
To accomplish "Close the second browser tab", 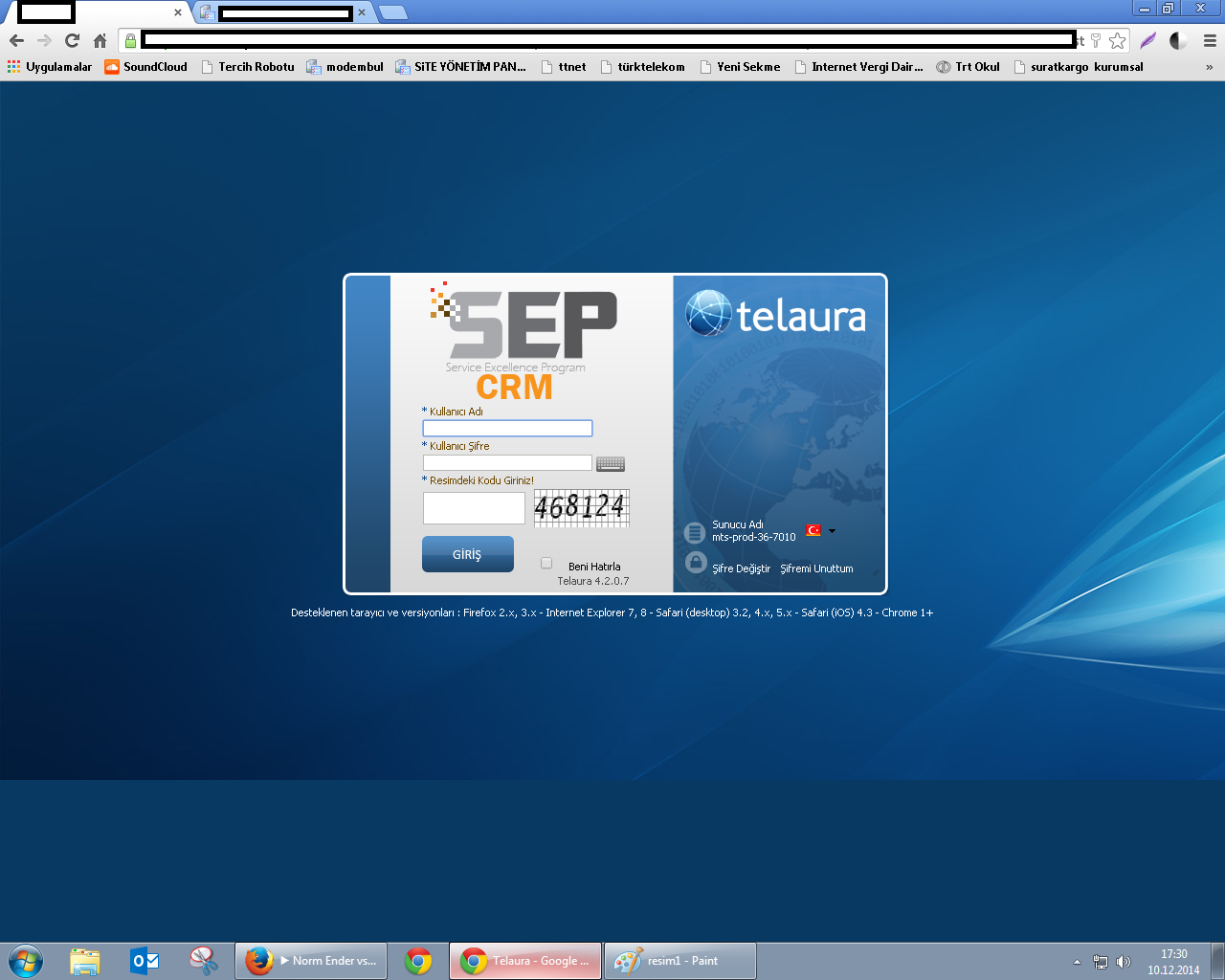I will pyautogui.click(x=362, y=12).
